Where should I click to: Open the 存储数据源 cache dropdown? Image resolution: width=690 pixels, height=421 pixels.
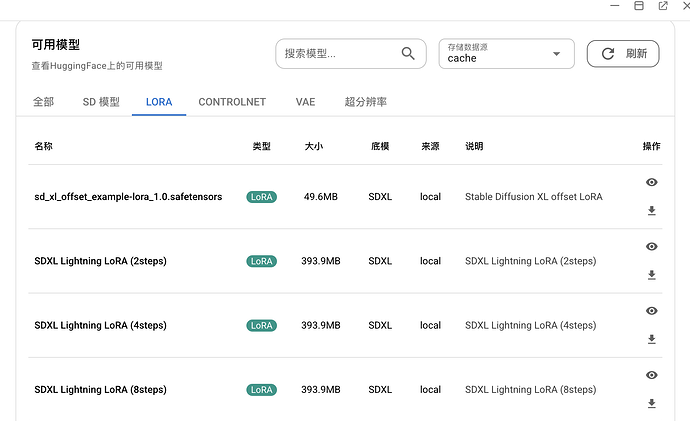506,54
